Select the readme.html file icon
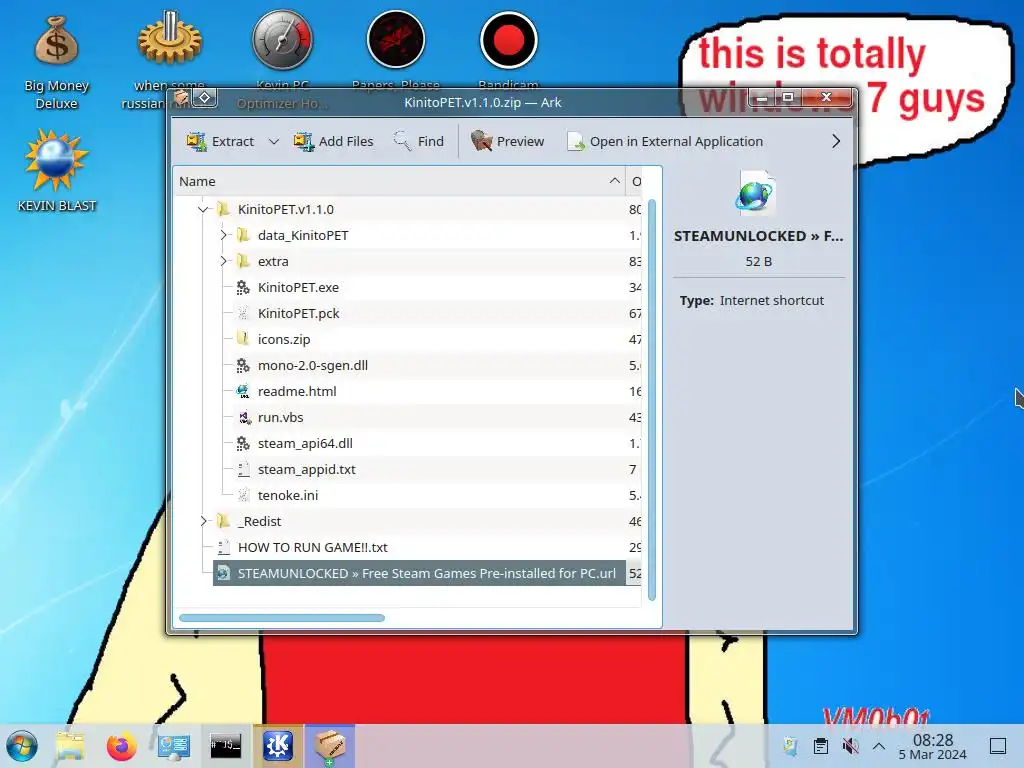 pyautogui.click(x=243, y=391)
